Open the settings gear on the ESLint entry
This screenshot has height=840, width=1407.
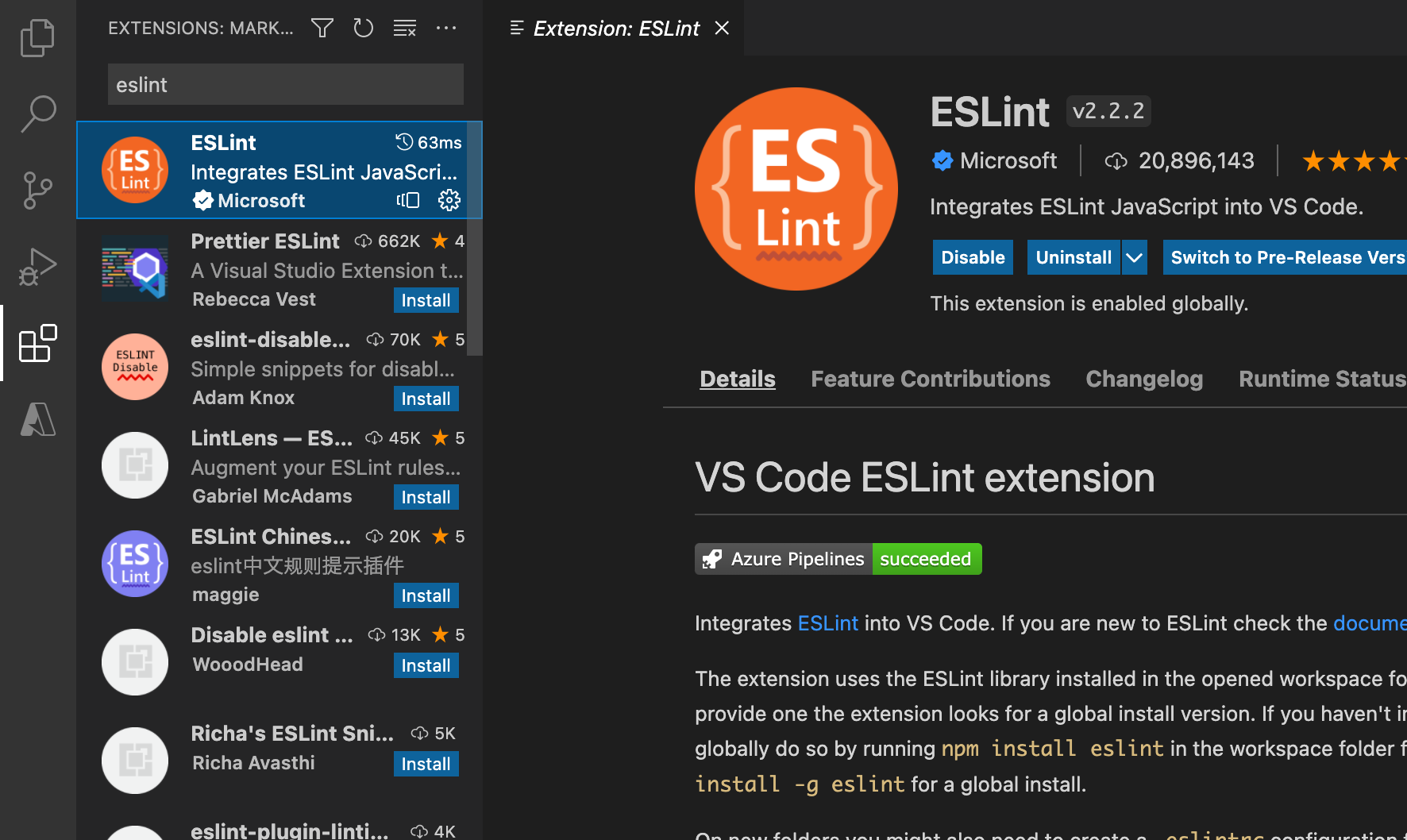[449, 200]
